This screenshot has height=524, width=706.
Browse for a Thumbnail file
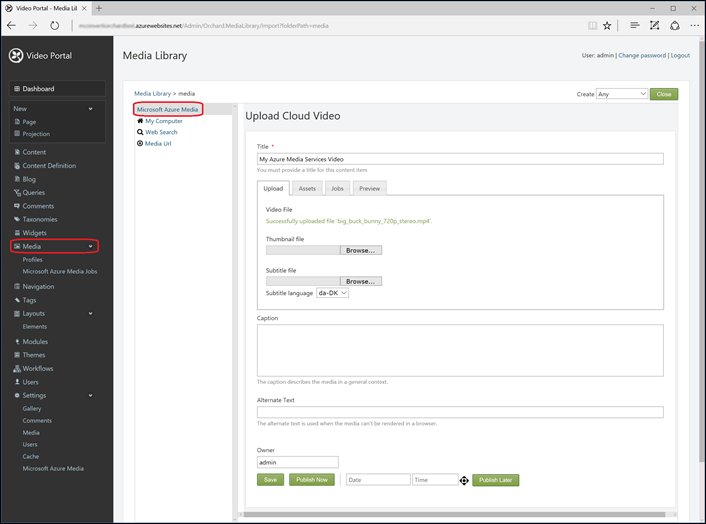pyautogui.click(x=361, y=250)
